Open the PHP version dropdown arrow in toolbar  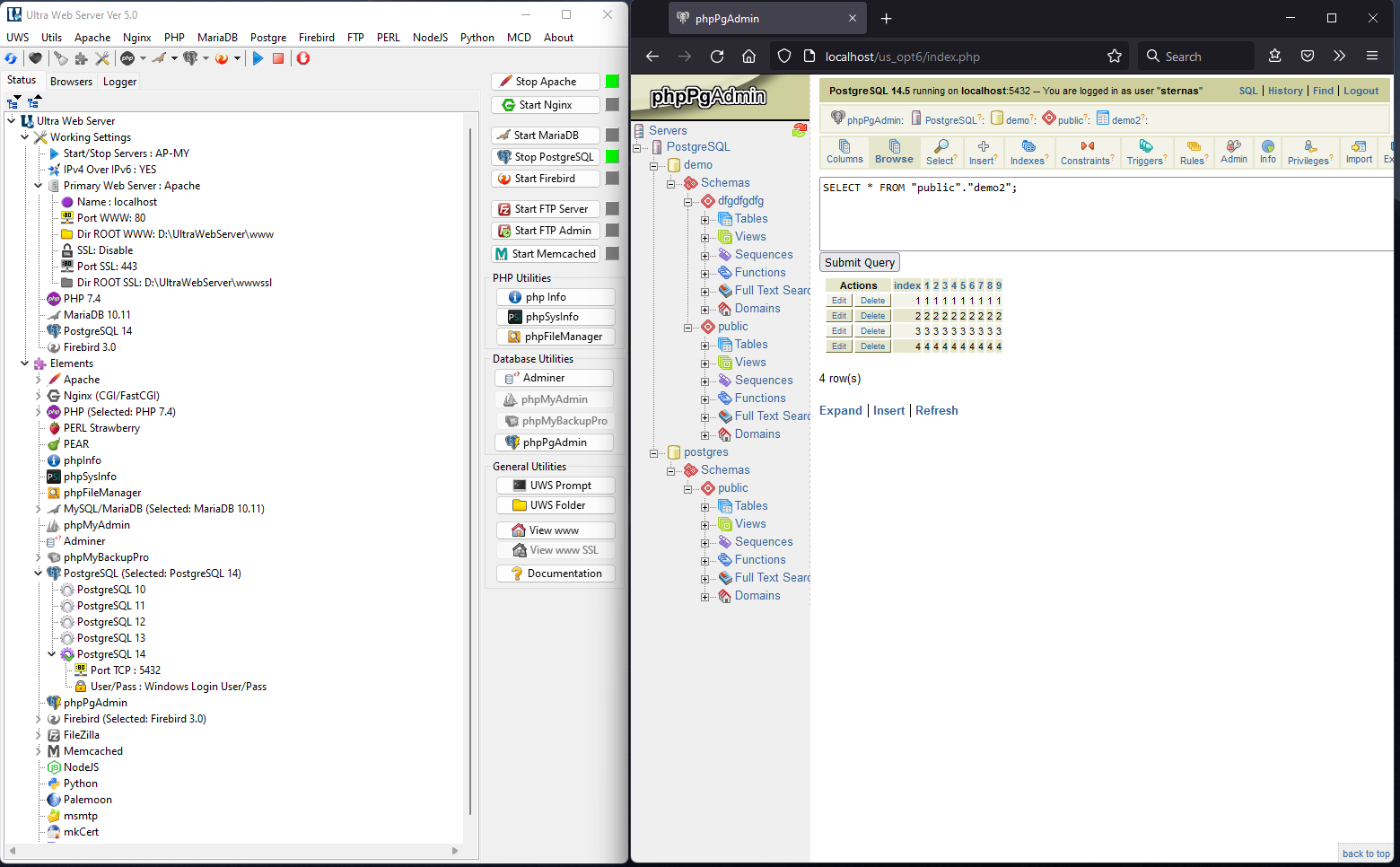tap(143, 58)
